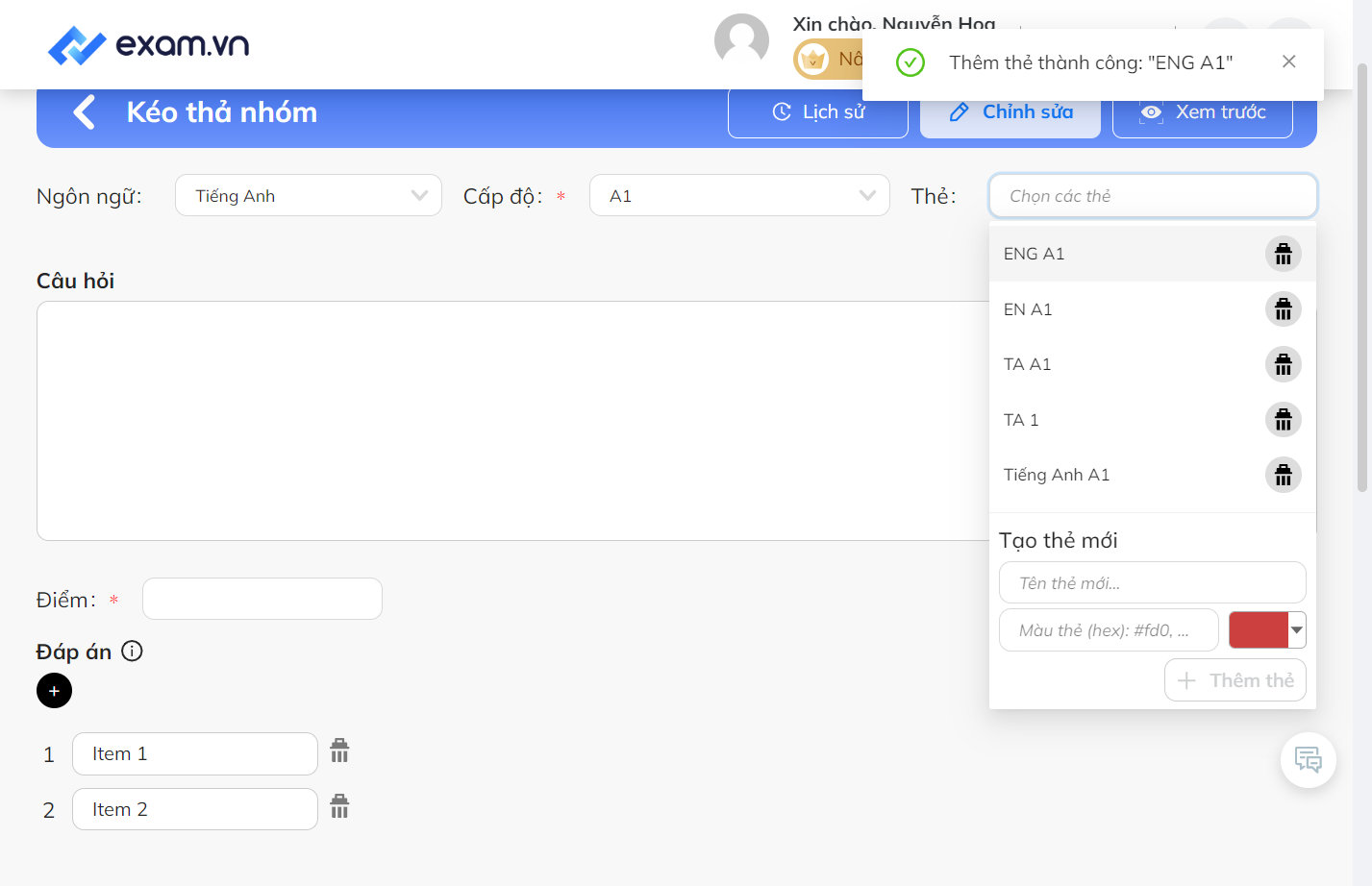The height and width of the screenshot is (886, 1372).
Task: Select the ENG A1 tag option
Action: (1153, 254)
